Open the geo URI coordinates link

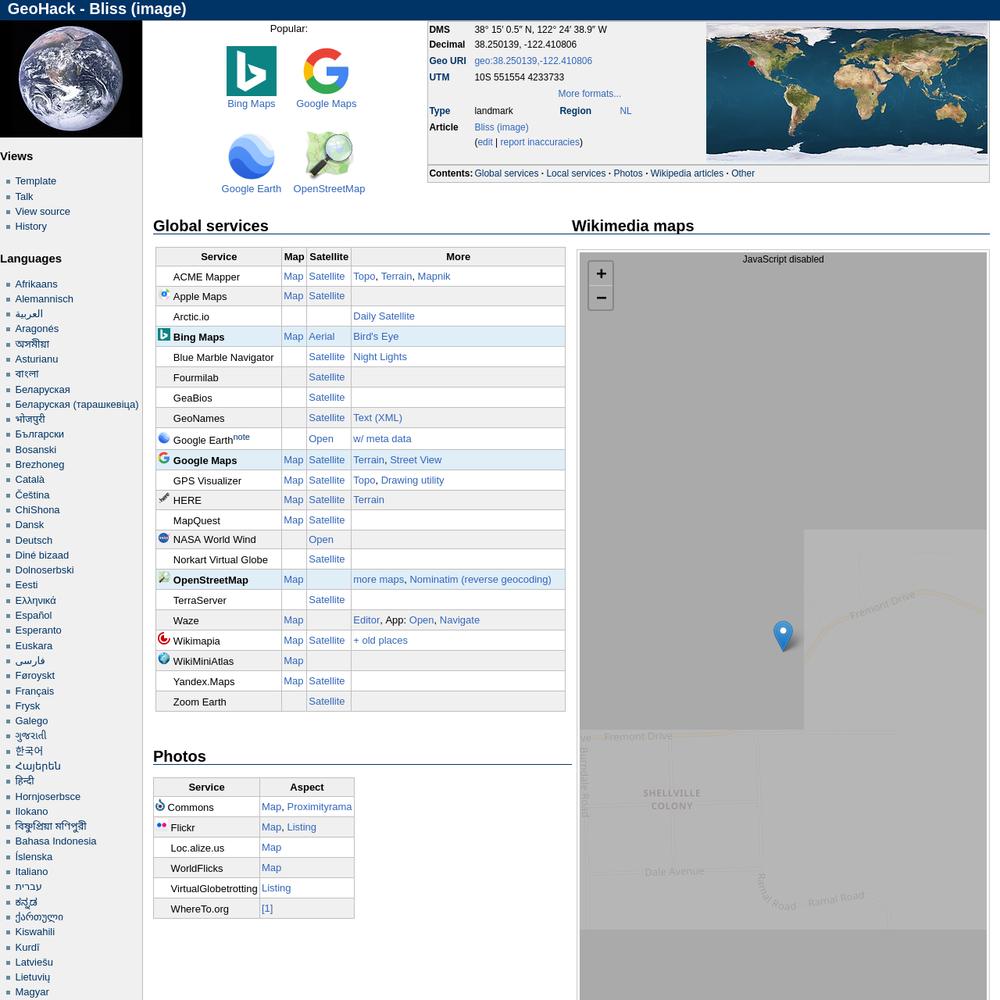(533, 61)
